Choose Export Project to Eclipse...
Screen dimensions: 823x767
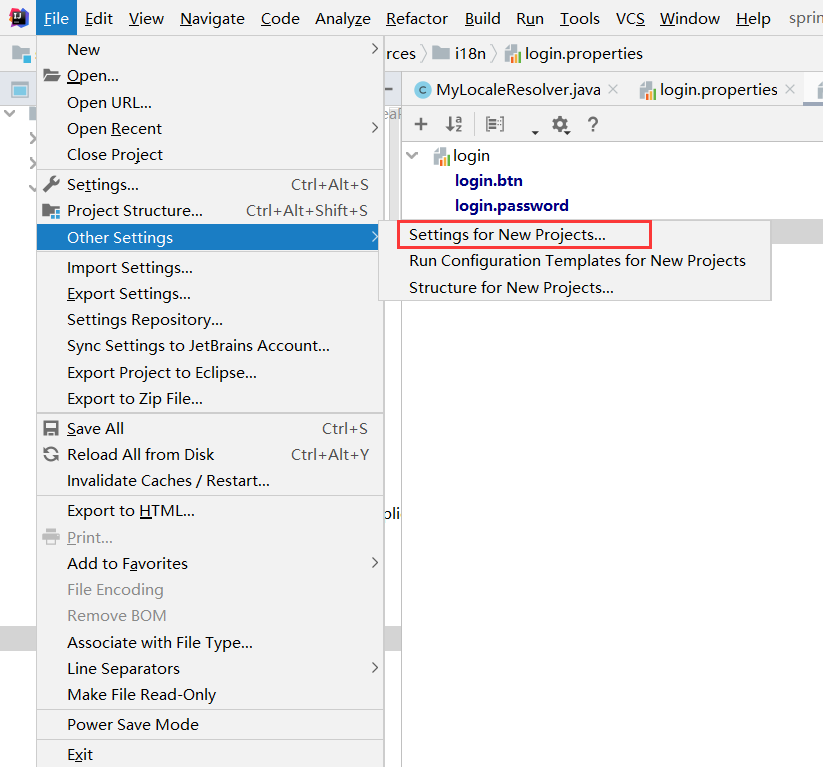210,372
